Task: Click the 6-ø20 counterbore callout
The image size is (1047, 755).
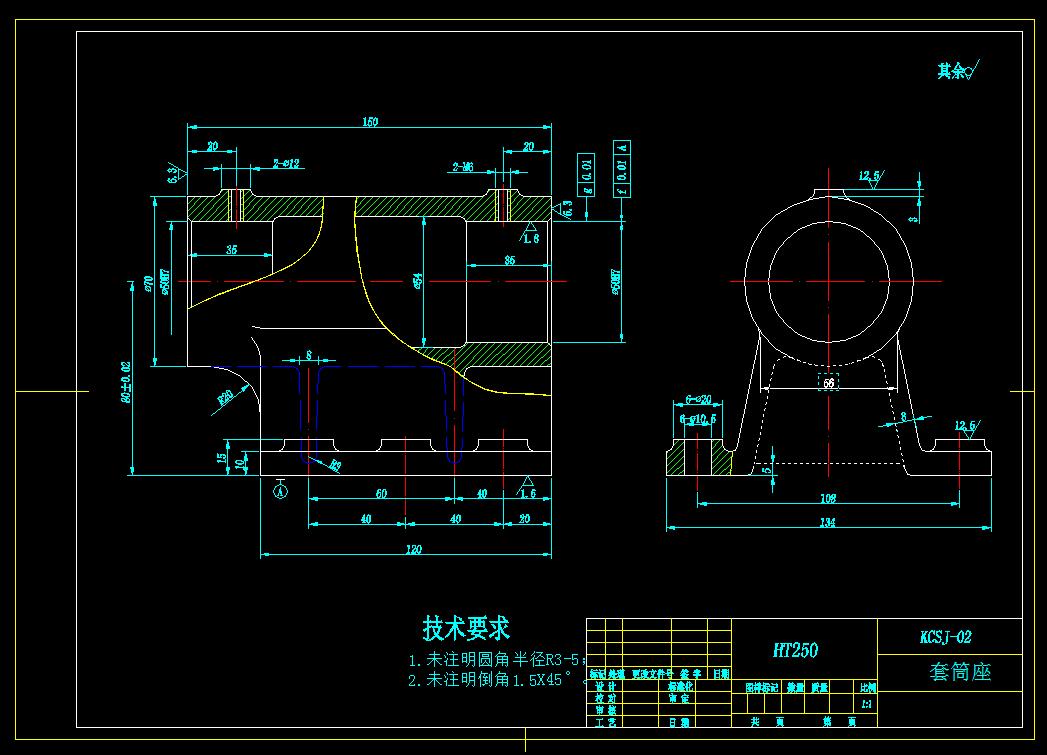Action: coord(698,400)
